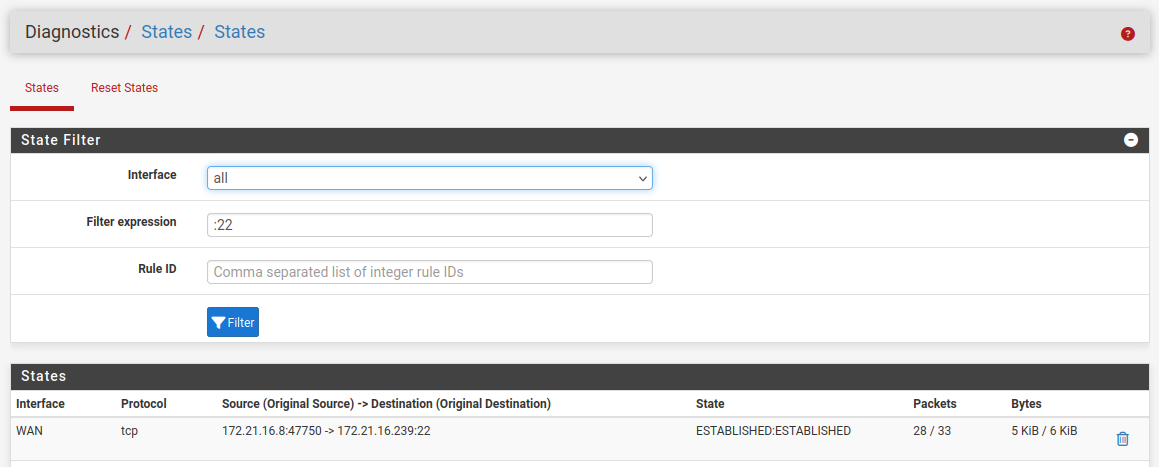
Task: Click the Rule ID label
Action: (157, 269)
